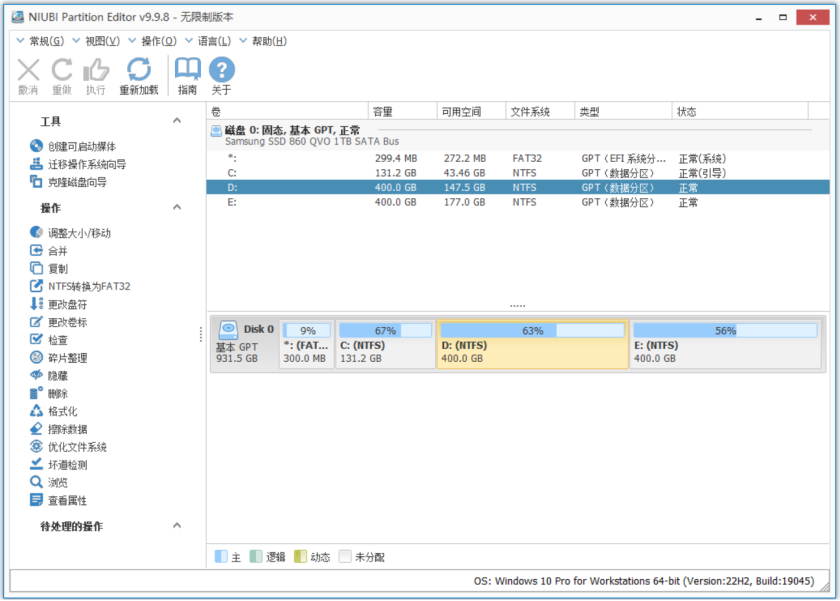Click the 撤消 (Undo) toolbar icon

point(29,69)
